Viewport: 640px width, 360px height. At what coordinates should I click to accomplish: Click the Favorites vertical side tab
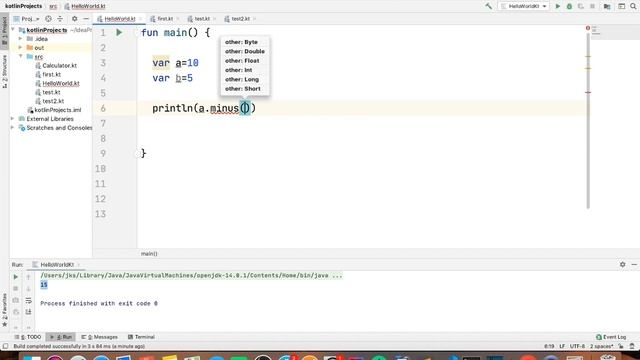[x=4, y=310]
